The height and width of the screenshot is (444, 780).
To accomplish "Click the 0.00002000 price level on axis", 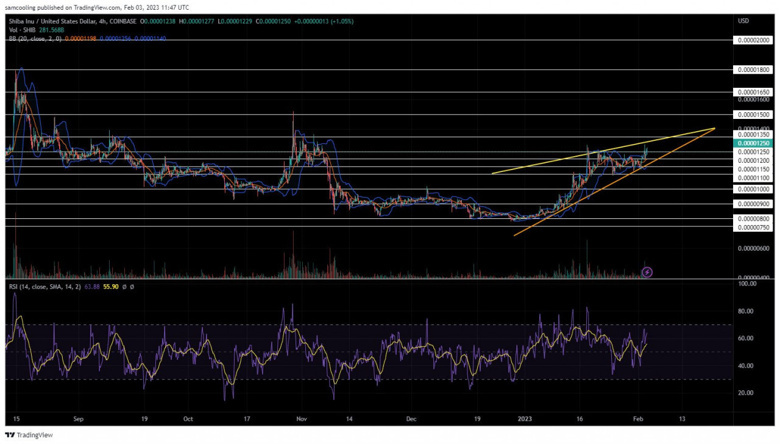I will coord(753,41).
